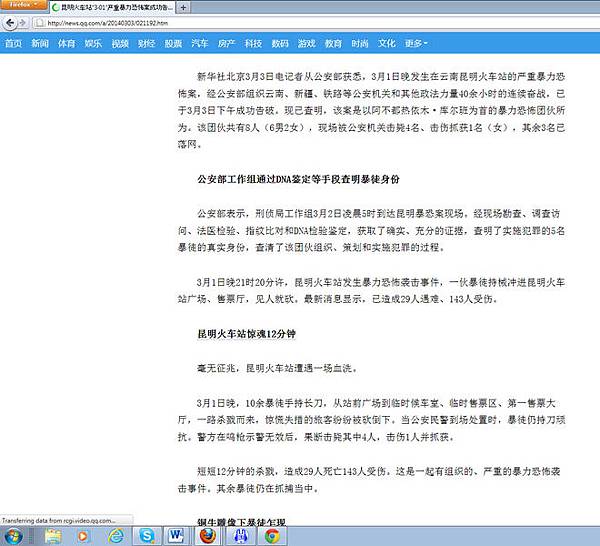Open the 股票 stocks section
600x546 pixels.
(x=173, y=44)
